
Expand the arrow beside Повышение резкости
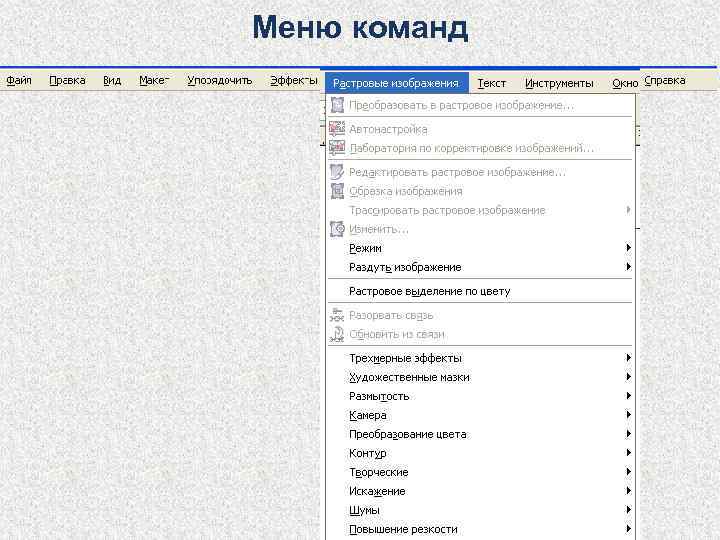(x=628, y=529)
